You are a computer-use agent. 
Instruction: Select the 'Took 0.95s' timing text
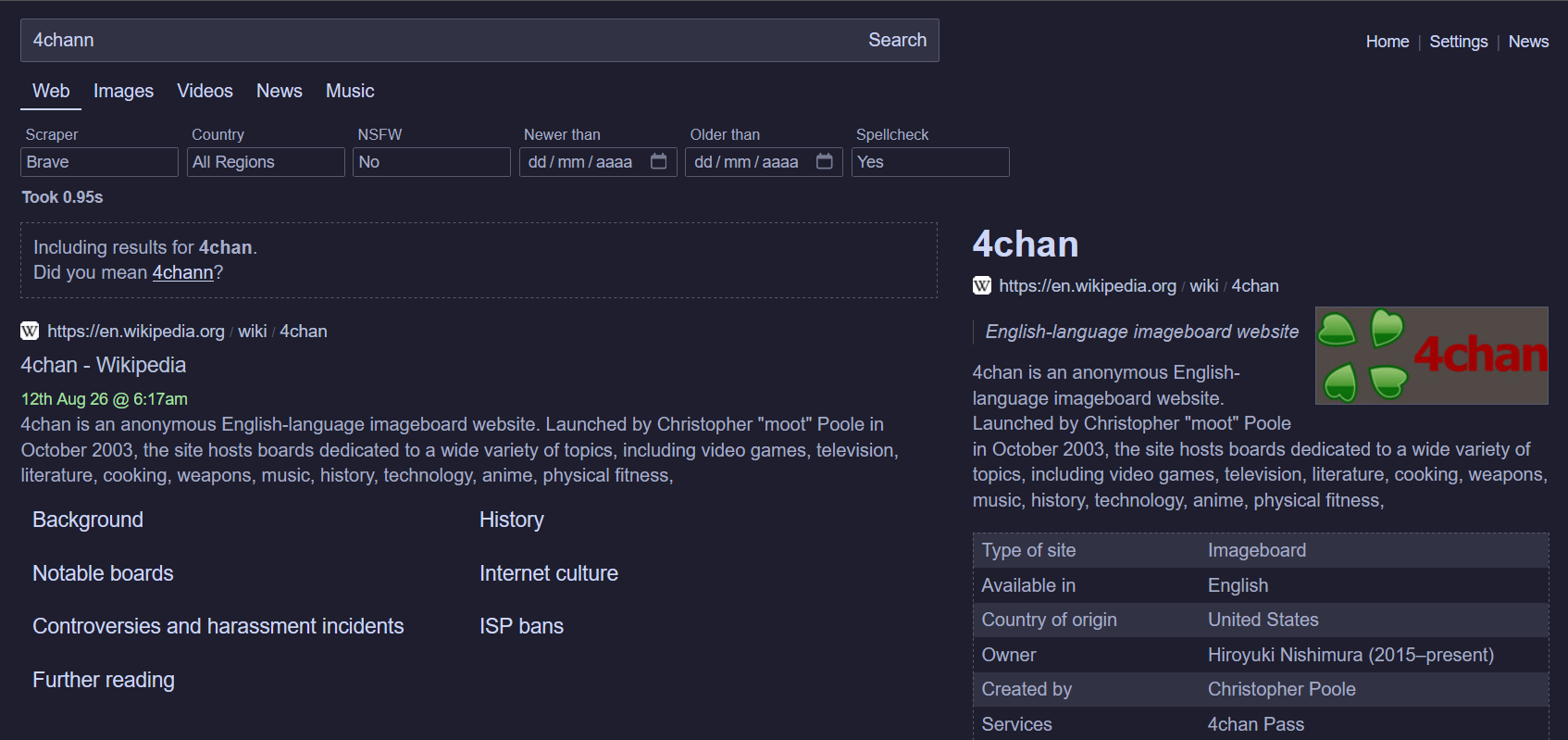62,197
